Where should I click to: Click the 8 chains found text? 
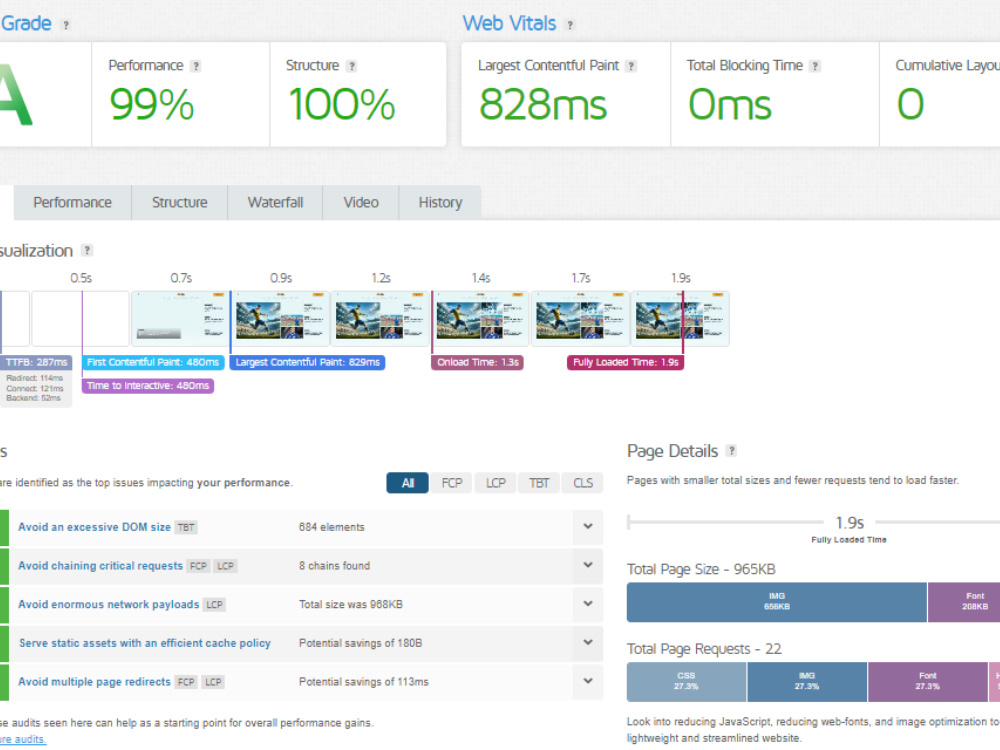pyautogui.click(x=334, y=566)
